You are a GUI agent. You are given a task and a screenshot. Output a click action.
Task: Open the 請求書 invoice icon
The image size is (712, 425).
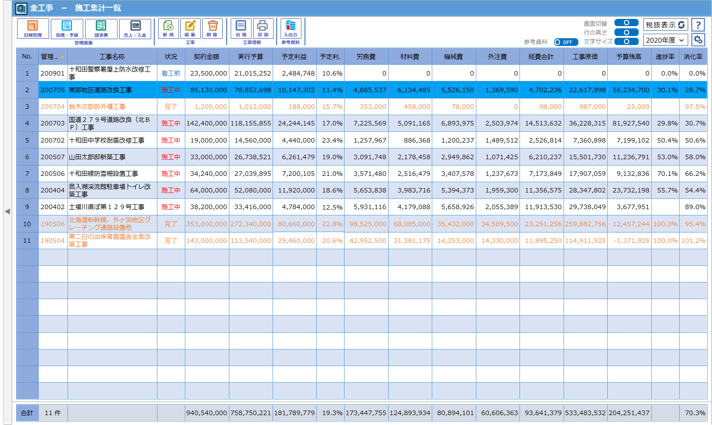(101, 29)
